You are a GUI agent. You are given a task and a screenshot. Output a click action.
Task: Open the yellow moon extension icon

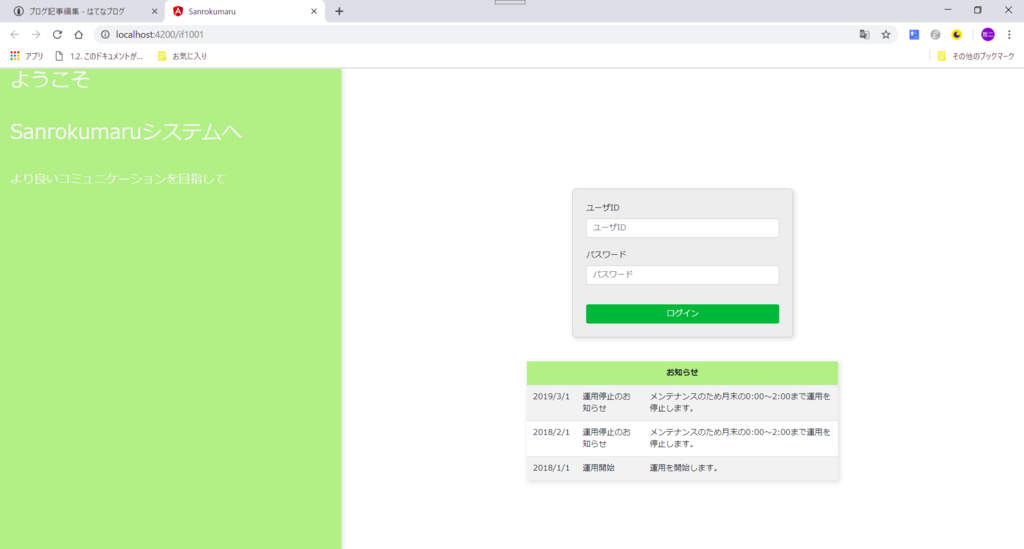pyautogui.click(x=957, y=35)
